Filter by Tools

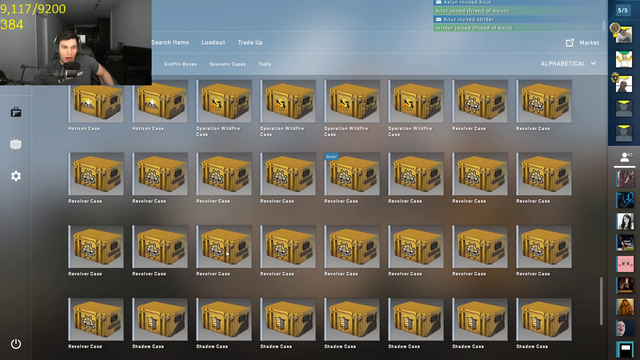pos(264,64)
